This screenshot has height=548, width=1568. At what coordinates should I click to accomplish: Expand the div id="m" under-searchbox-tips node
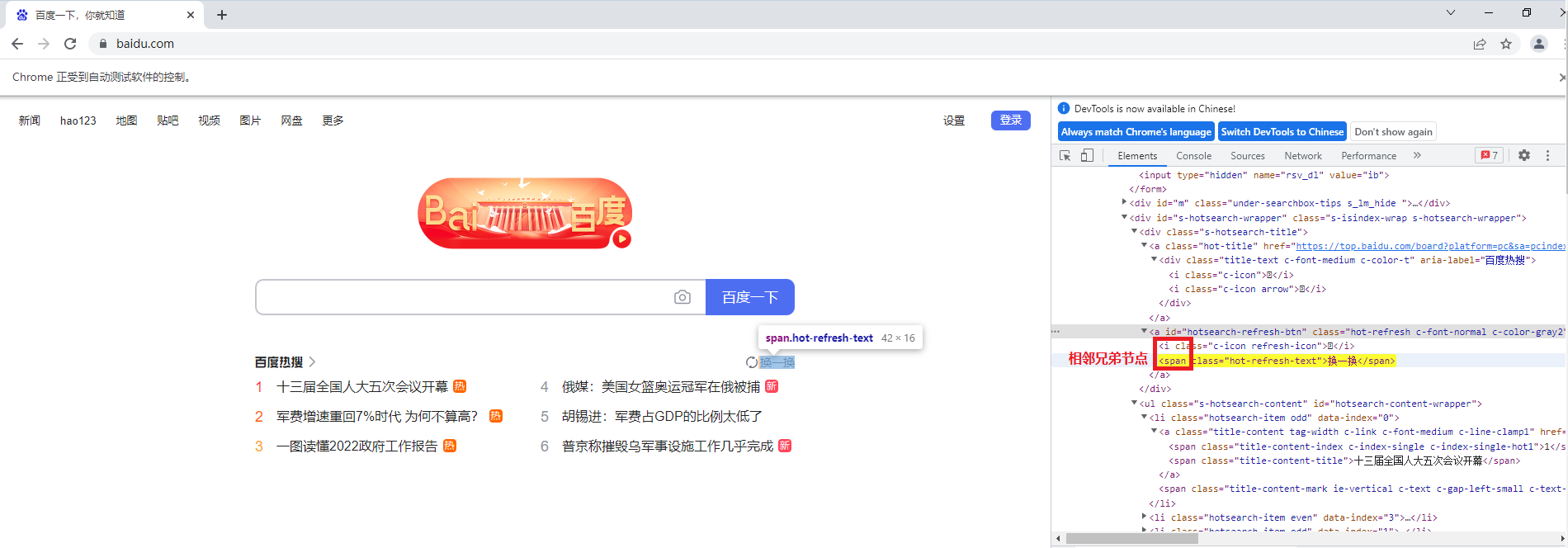pos(1124,202)
